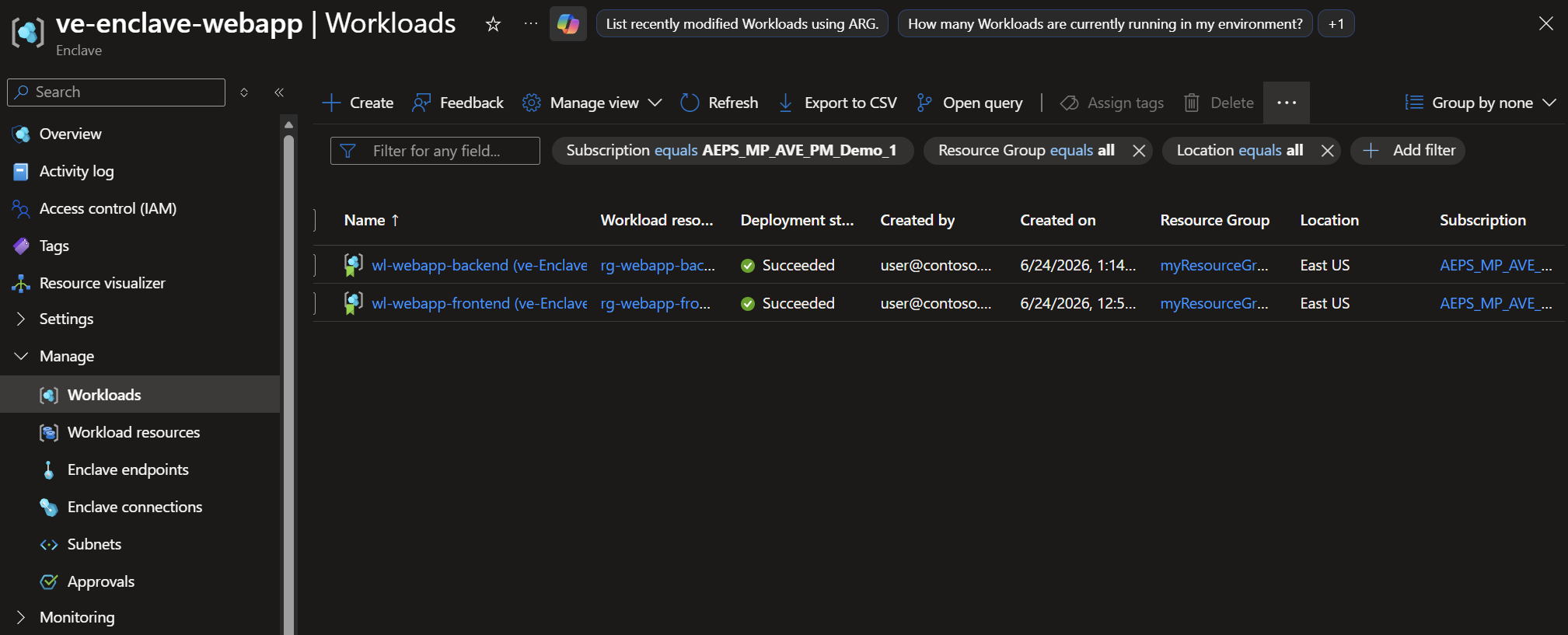Viewport: 1568px width, 635px height.
Task: Click the disabled Delete toolbar button
Action: pyautogui.click(x=1218, y=103)
